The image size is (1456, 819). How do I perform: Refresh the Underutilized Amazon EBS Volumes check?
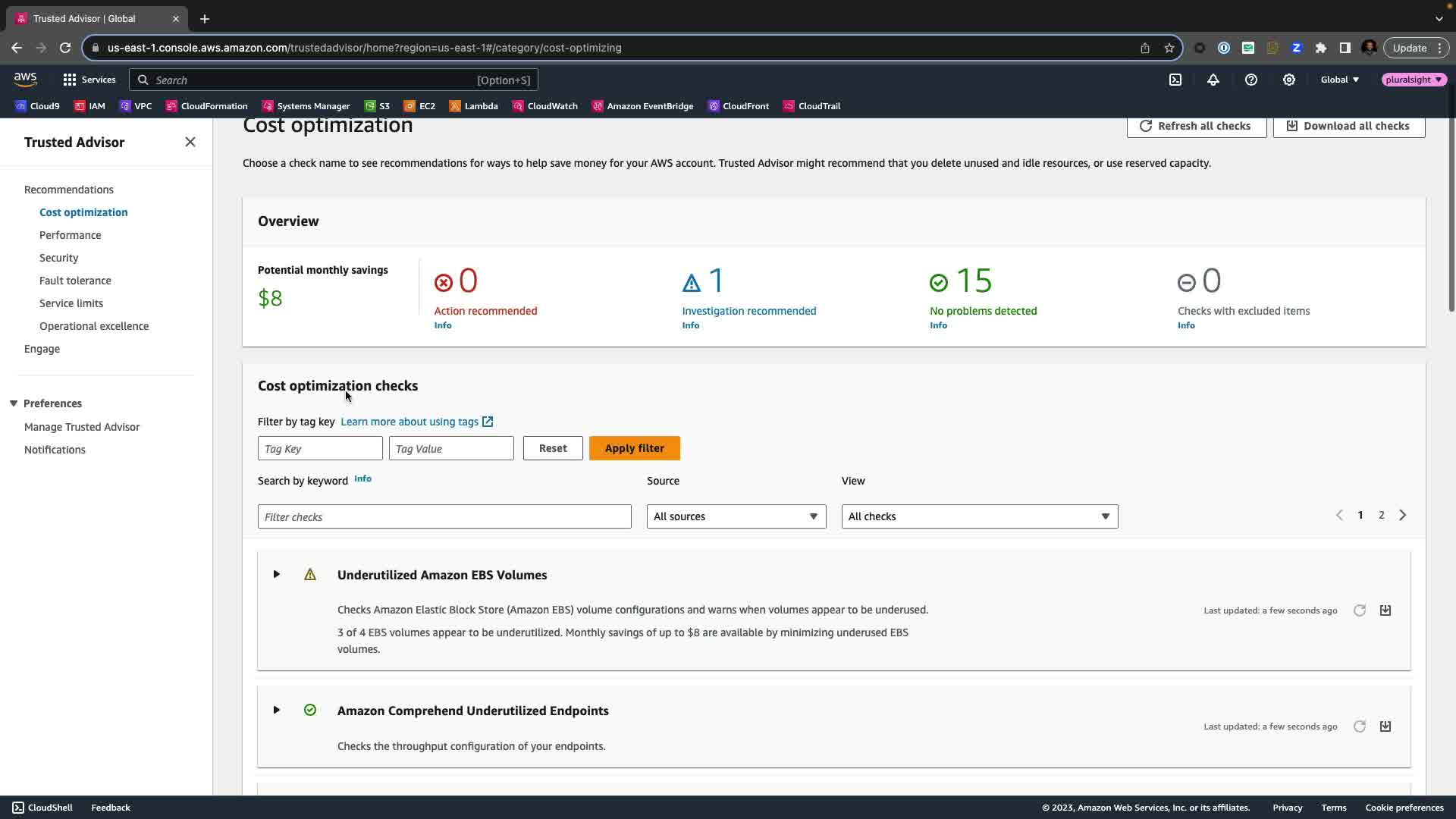[1360, 610]
